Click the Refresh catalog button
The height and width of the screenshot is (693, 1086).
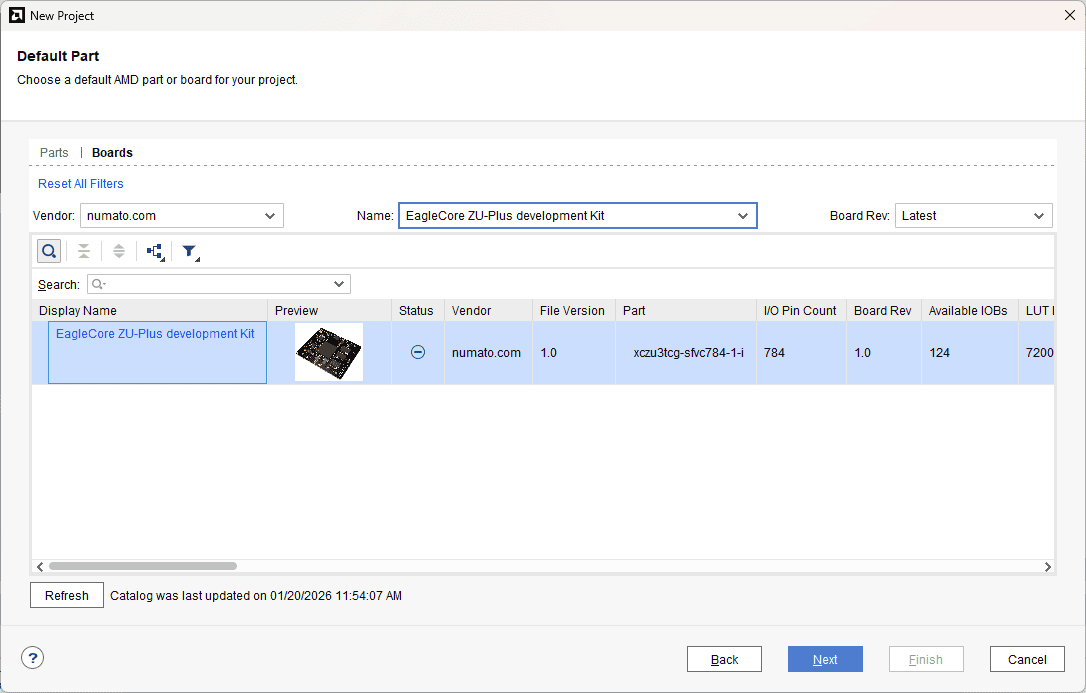67,595
